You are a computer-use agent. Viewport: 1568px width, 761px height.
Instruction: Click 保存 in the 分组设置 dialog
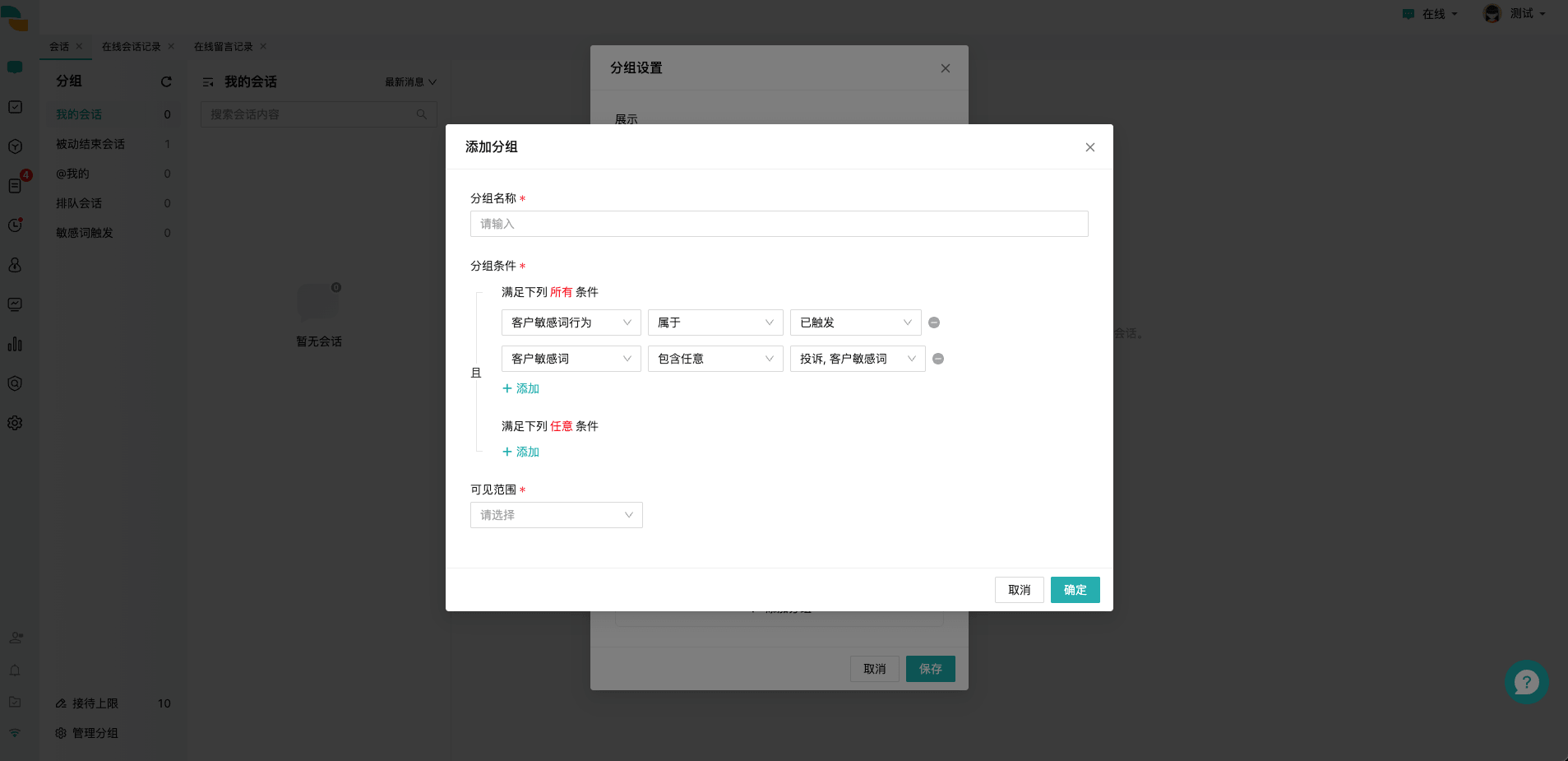pos(931,669)
